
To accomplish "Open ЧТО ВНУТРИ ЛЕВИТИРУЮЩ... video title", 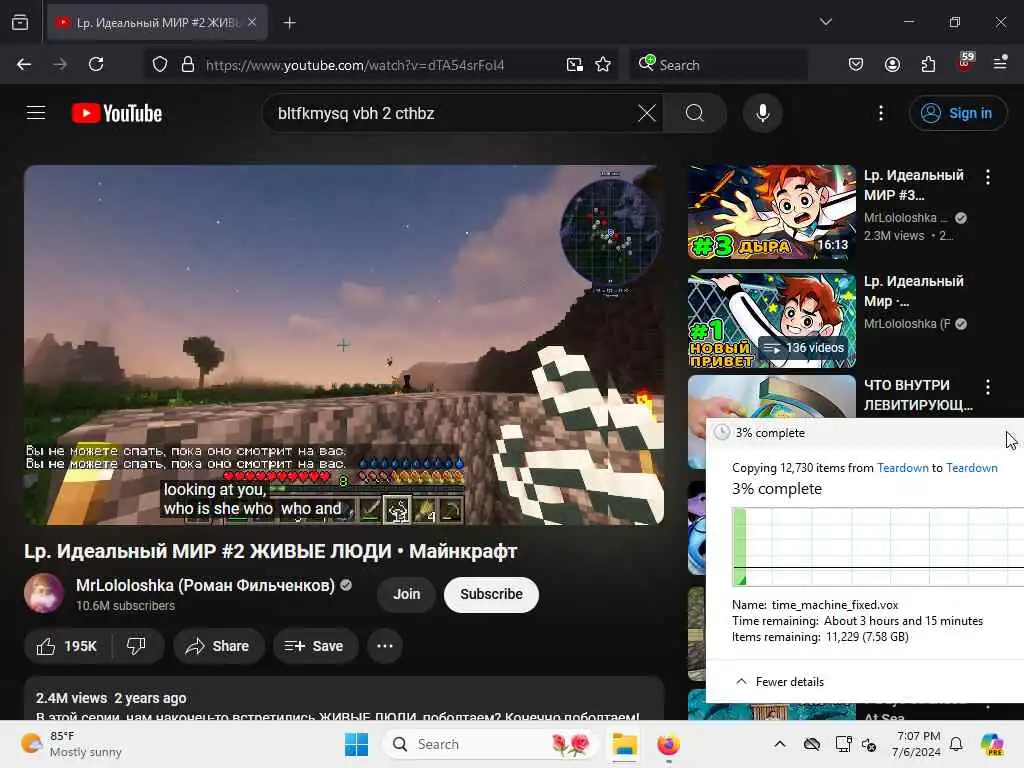I will [x=918, y=395].
